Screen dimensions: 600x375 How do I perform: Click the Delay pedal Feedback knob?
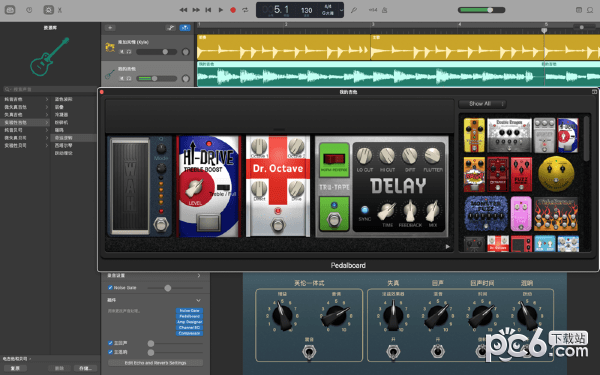[x=410, y=211]
